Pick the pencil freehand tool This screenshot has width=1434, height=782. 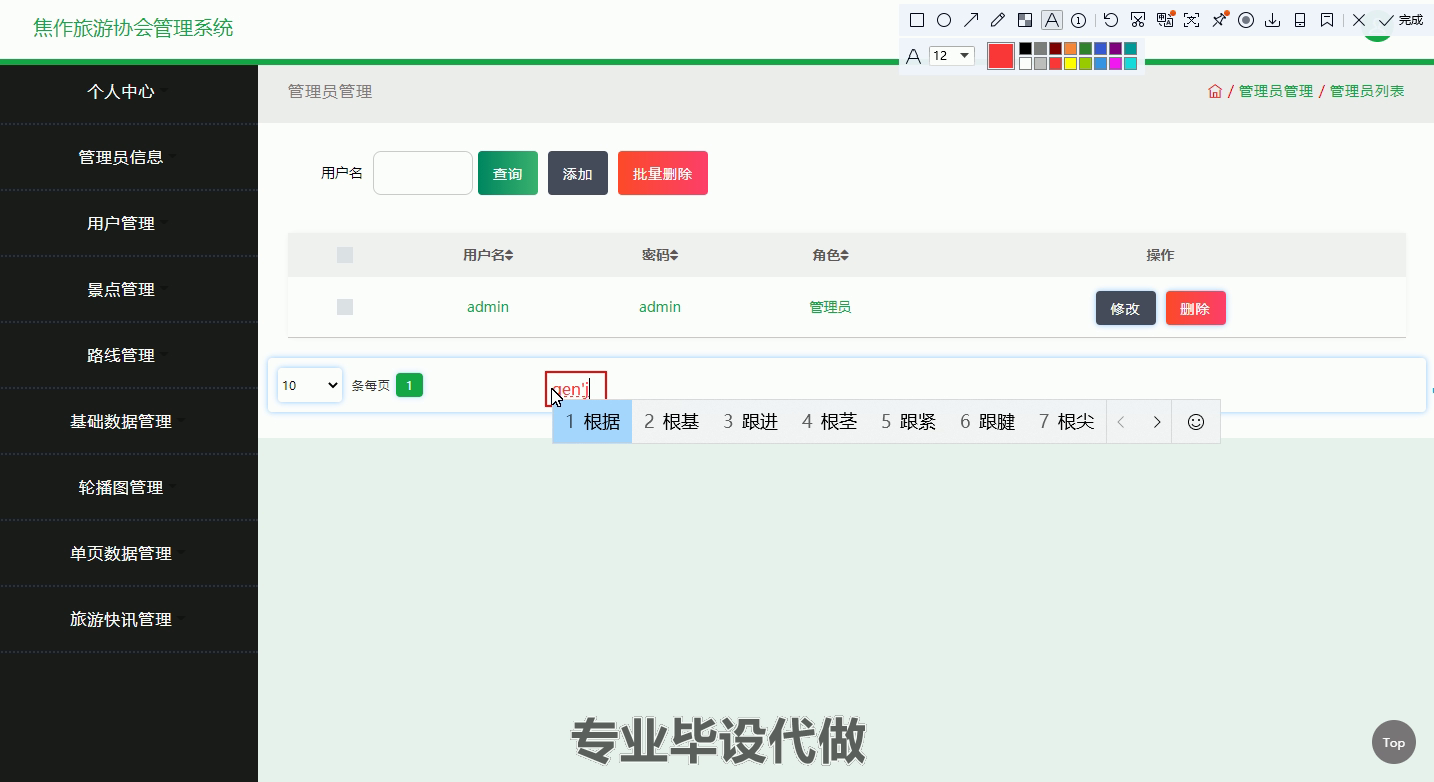click(x=997, y=20)
